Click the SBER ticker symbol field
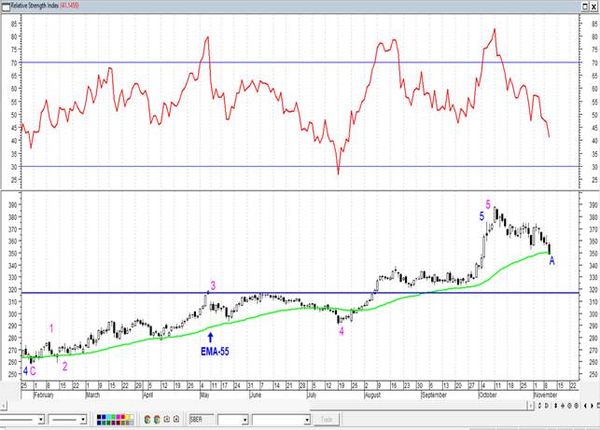 [x=202, y=420]
